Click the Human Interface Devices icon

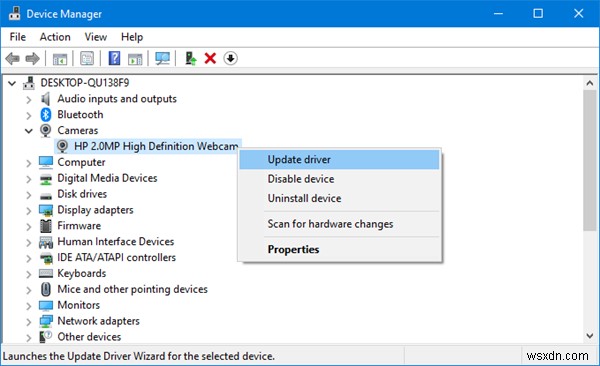click(46, 242)
